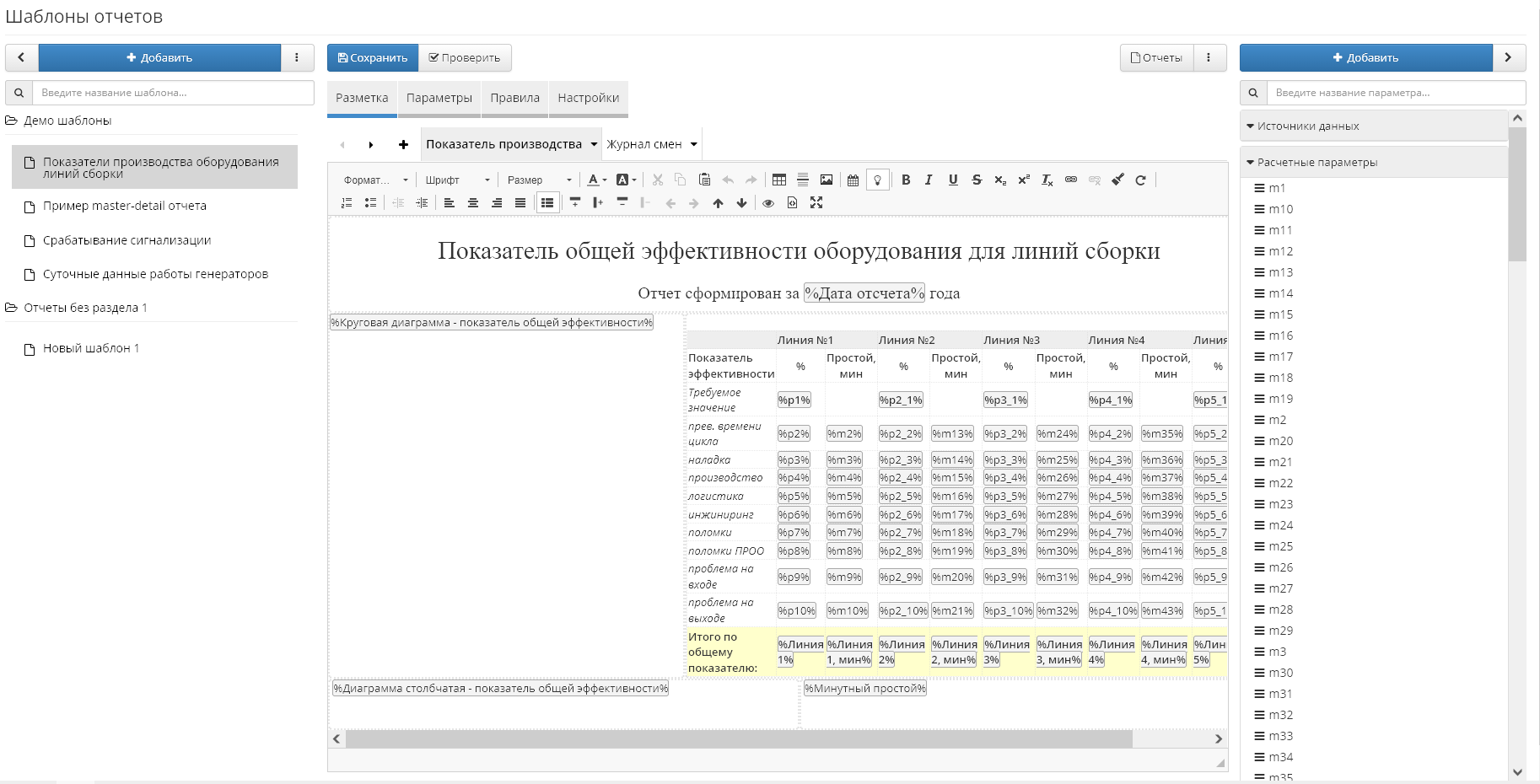Image resolution: width=1540 pixels, height=784 pixels.
Task: Switch to the Правила tab
Action: coord(514,98)
